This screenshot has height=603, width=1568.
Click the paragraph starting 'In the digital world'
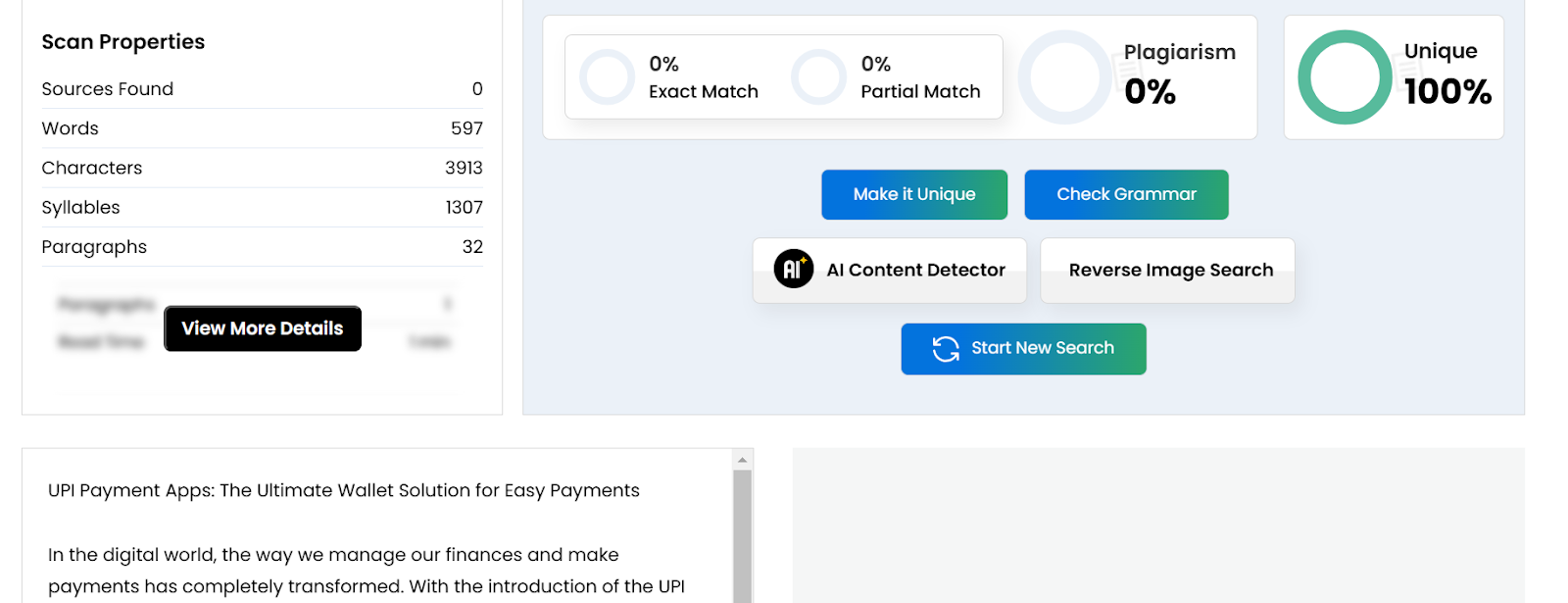[367, 571]
